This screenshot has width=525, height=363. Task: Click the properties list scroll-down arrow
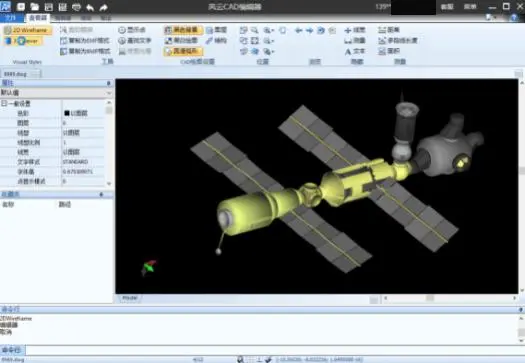tap(109, 184)
